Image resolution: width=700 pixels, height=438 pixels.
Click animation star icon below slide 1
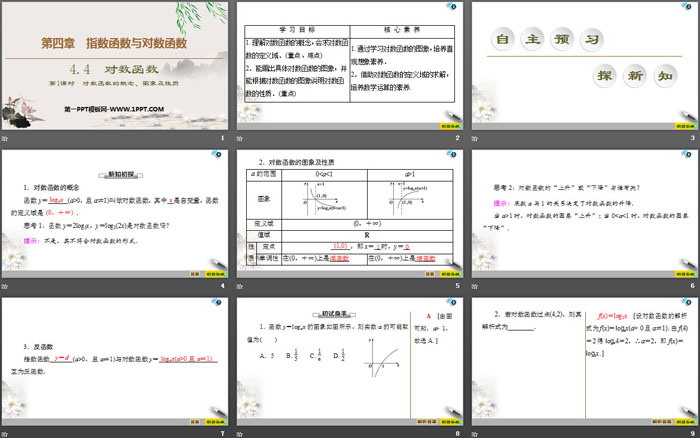coord(5,138)
